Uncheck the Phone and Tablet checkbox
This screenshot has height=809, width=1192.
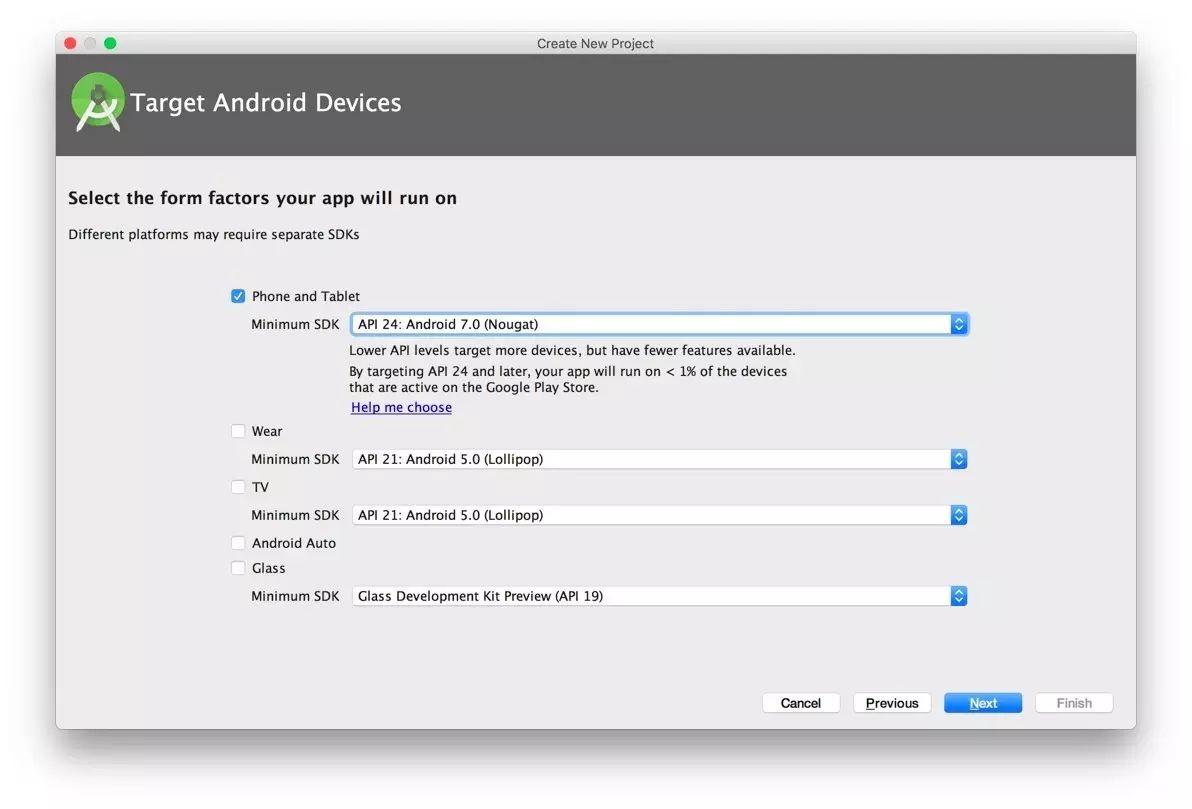(238, 296)
